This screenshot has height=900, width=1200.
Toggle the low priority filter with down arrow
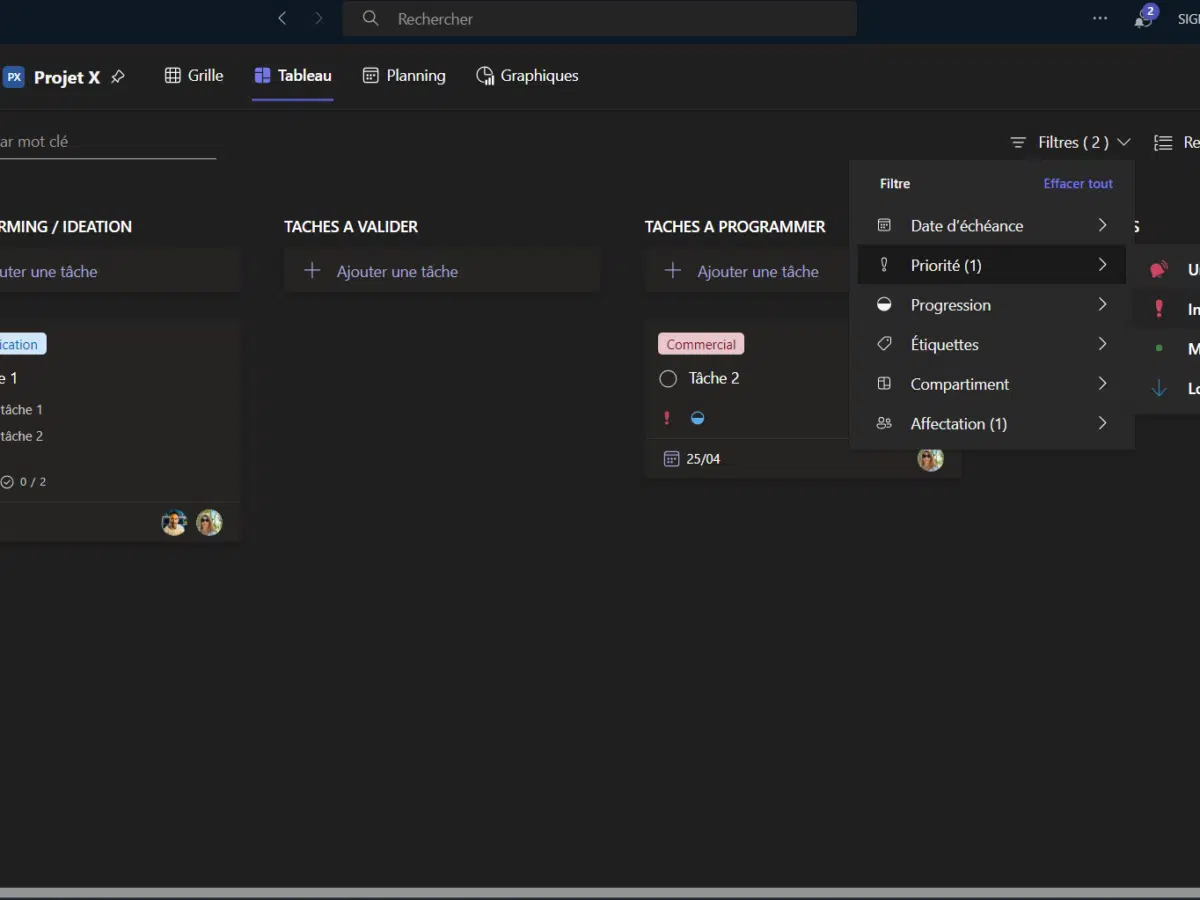click(x=1160, y=389)
